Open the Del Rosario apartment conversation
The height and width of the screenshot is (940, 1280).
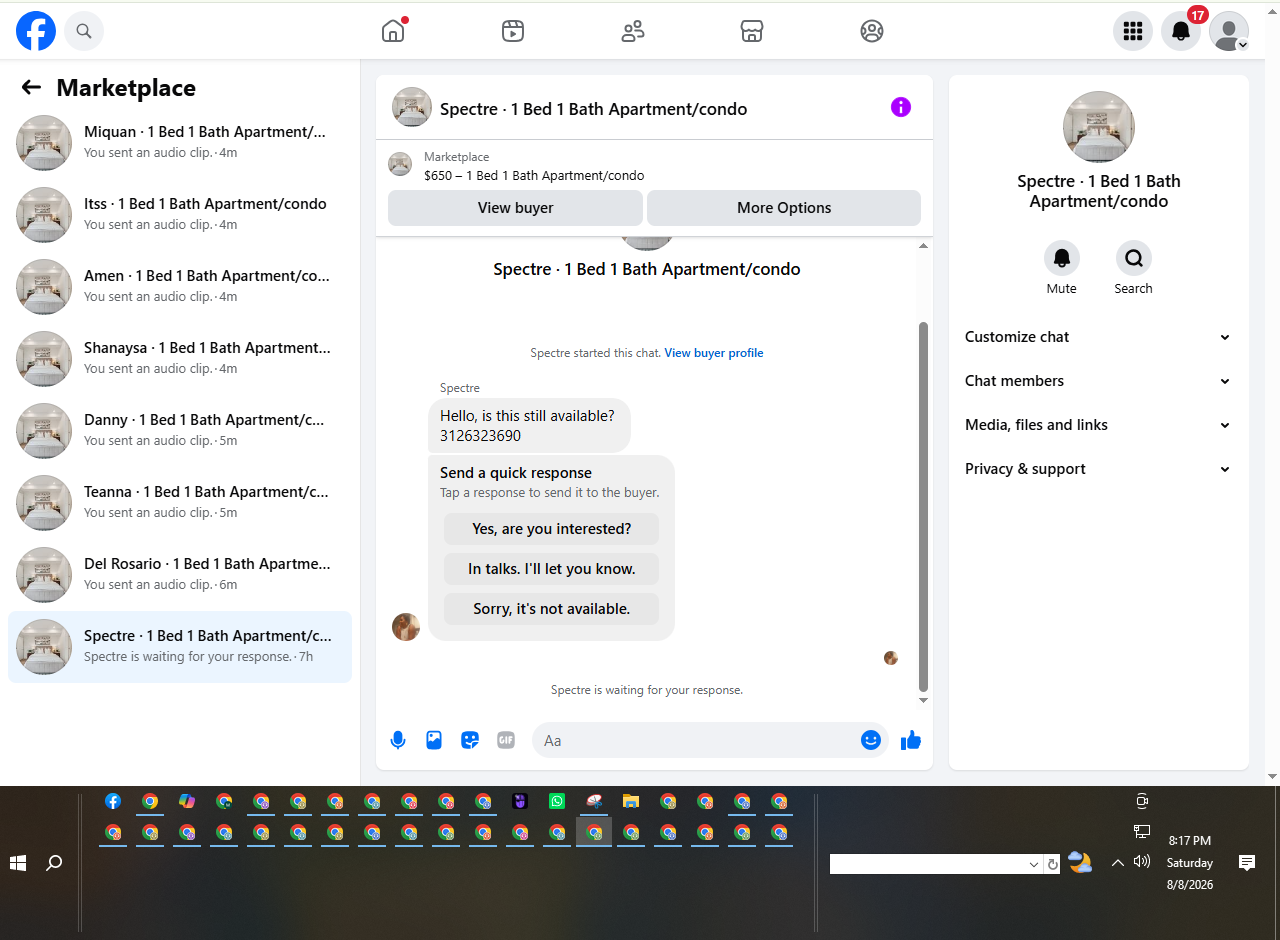[180, 575]
